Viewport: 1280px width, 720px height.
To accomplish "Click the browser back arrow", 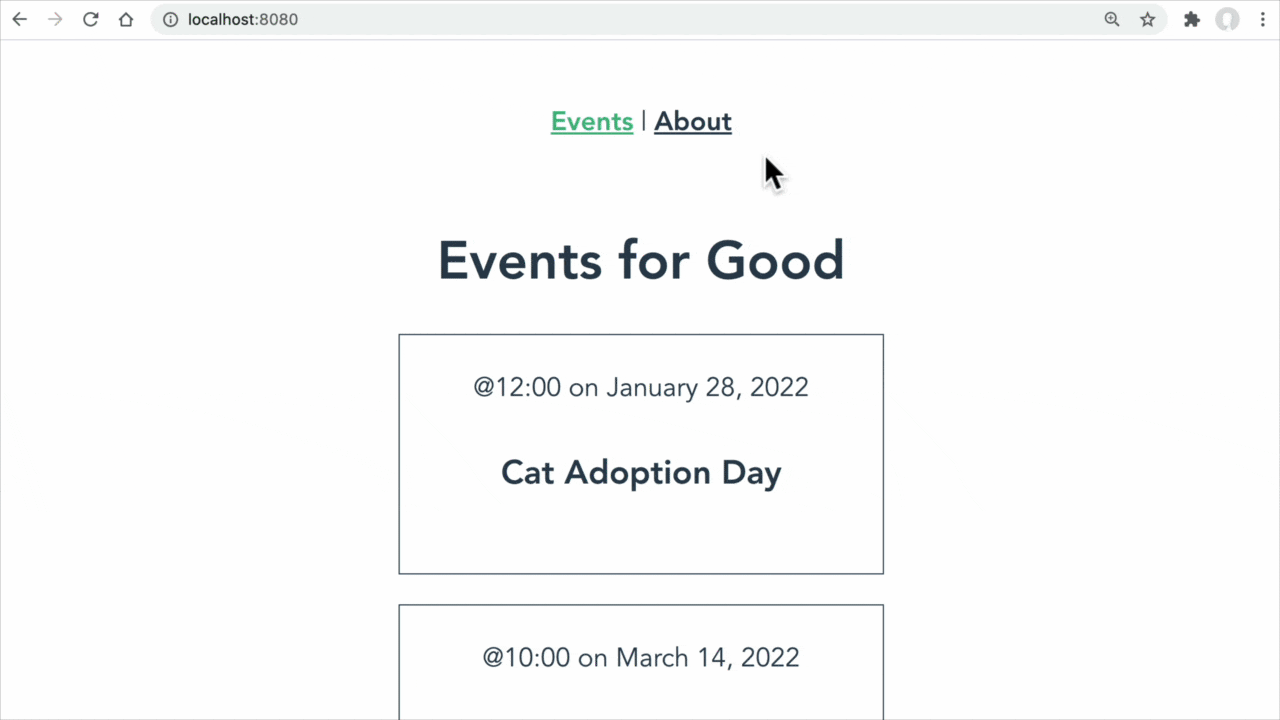I will pos(20,19).
